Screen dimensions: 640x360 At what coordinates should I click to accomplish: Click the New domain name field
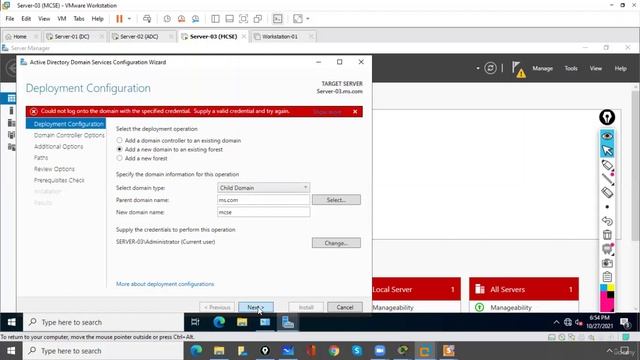[x=263, y=212]
